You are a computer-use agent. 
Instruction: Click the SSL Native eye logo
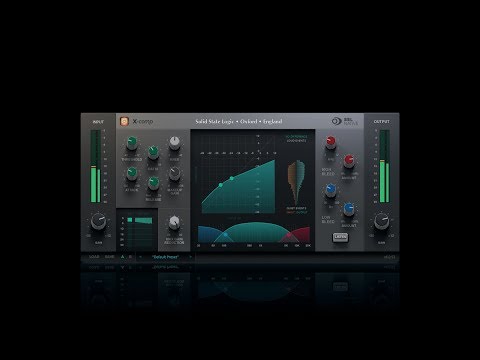click(336, 121)
